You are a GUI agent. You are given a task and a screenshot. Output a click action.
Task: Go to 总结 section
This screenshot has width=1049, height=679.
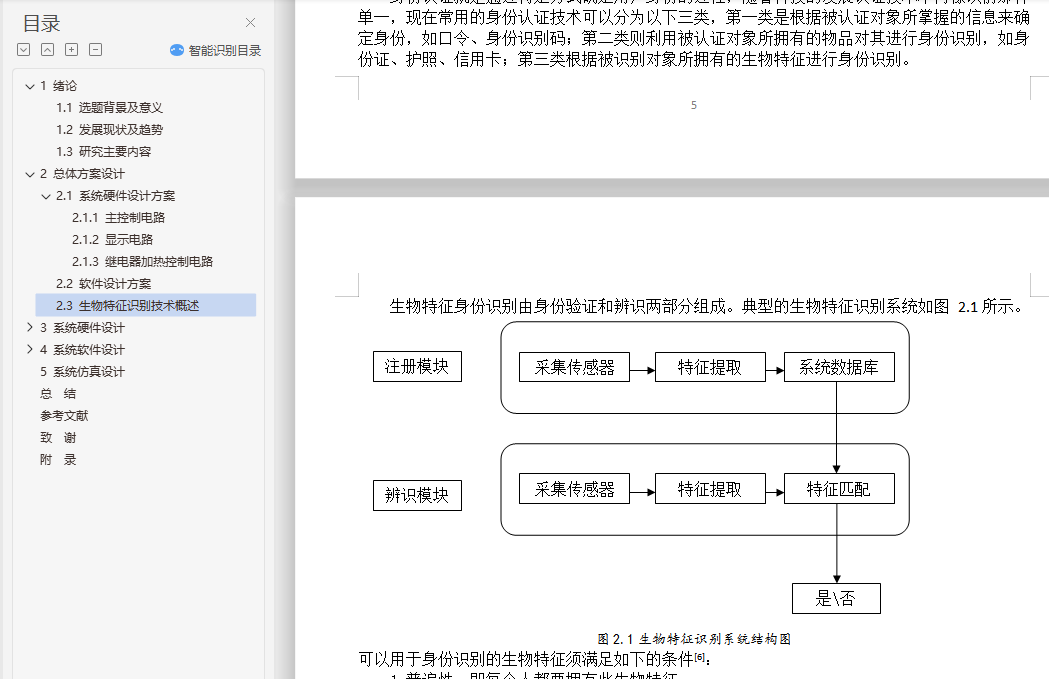pos(58,394)
